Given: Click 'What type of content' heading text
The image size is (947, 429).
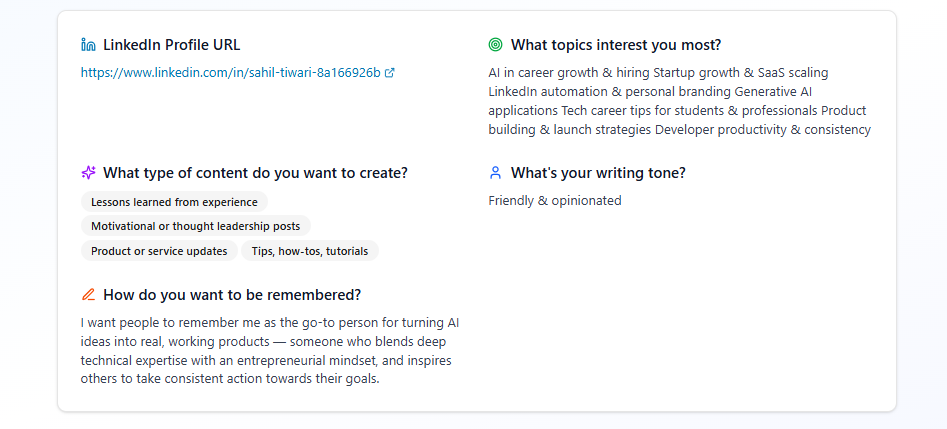Looking at the screenshot, I should pos(255,173).
